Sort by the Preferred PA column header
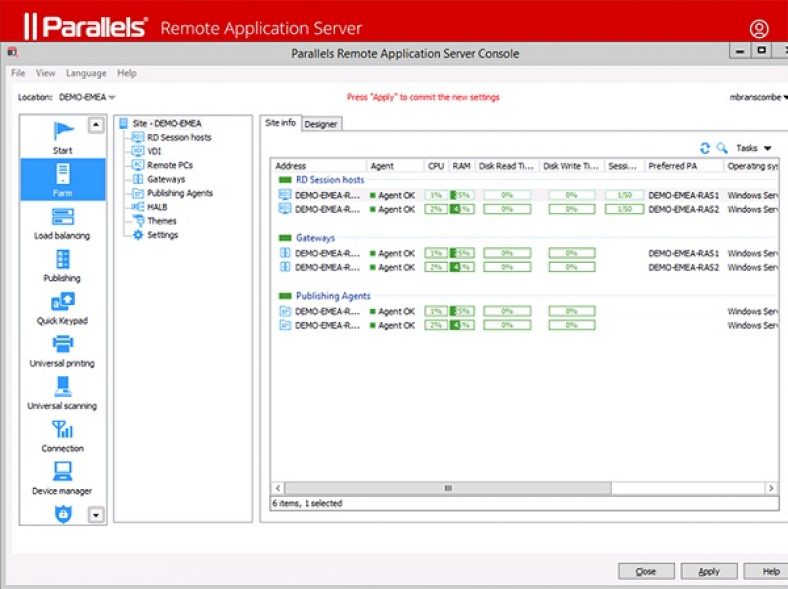This screenshot has width=788, height=589. pos(683,166)
